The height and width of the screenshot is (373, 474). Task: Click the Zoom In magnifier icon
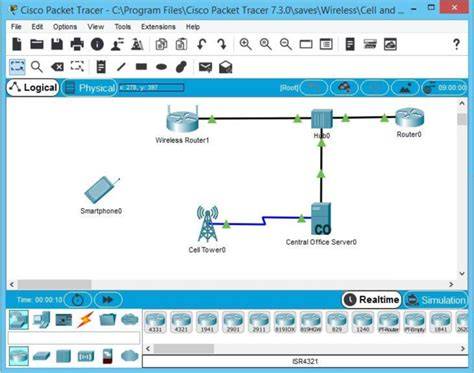coord(245,44)
